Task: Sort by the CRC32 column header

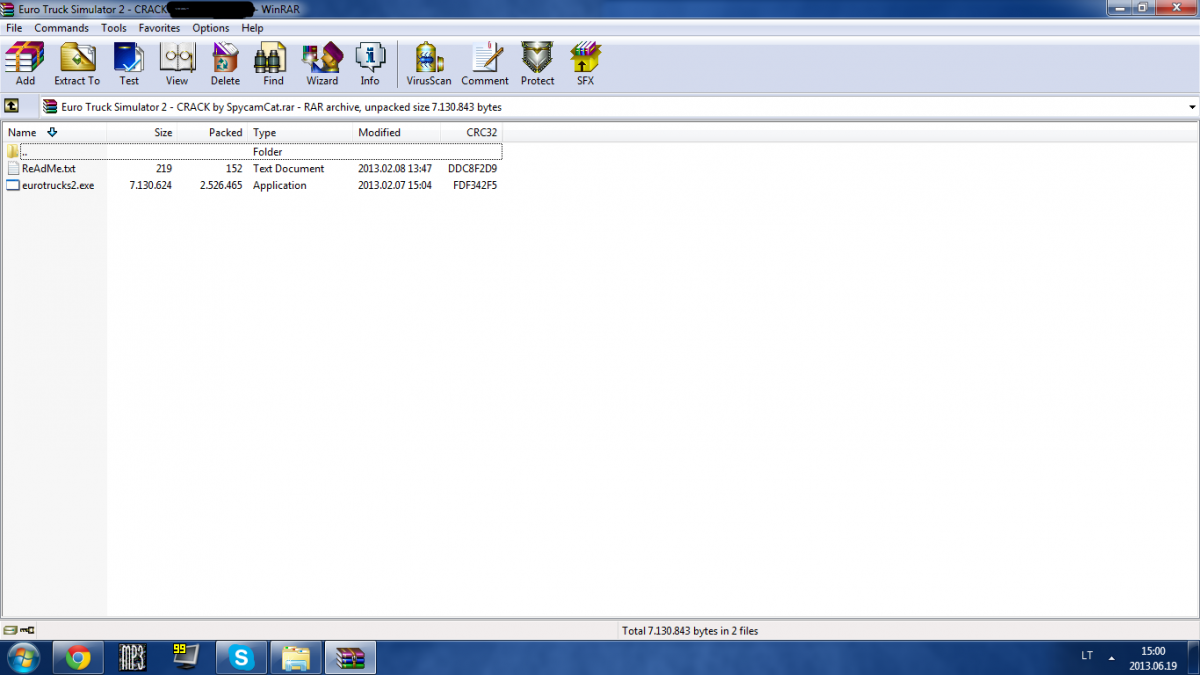Action: [x=471, y=132]
